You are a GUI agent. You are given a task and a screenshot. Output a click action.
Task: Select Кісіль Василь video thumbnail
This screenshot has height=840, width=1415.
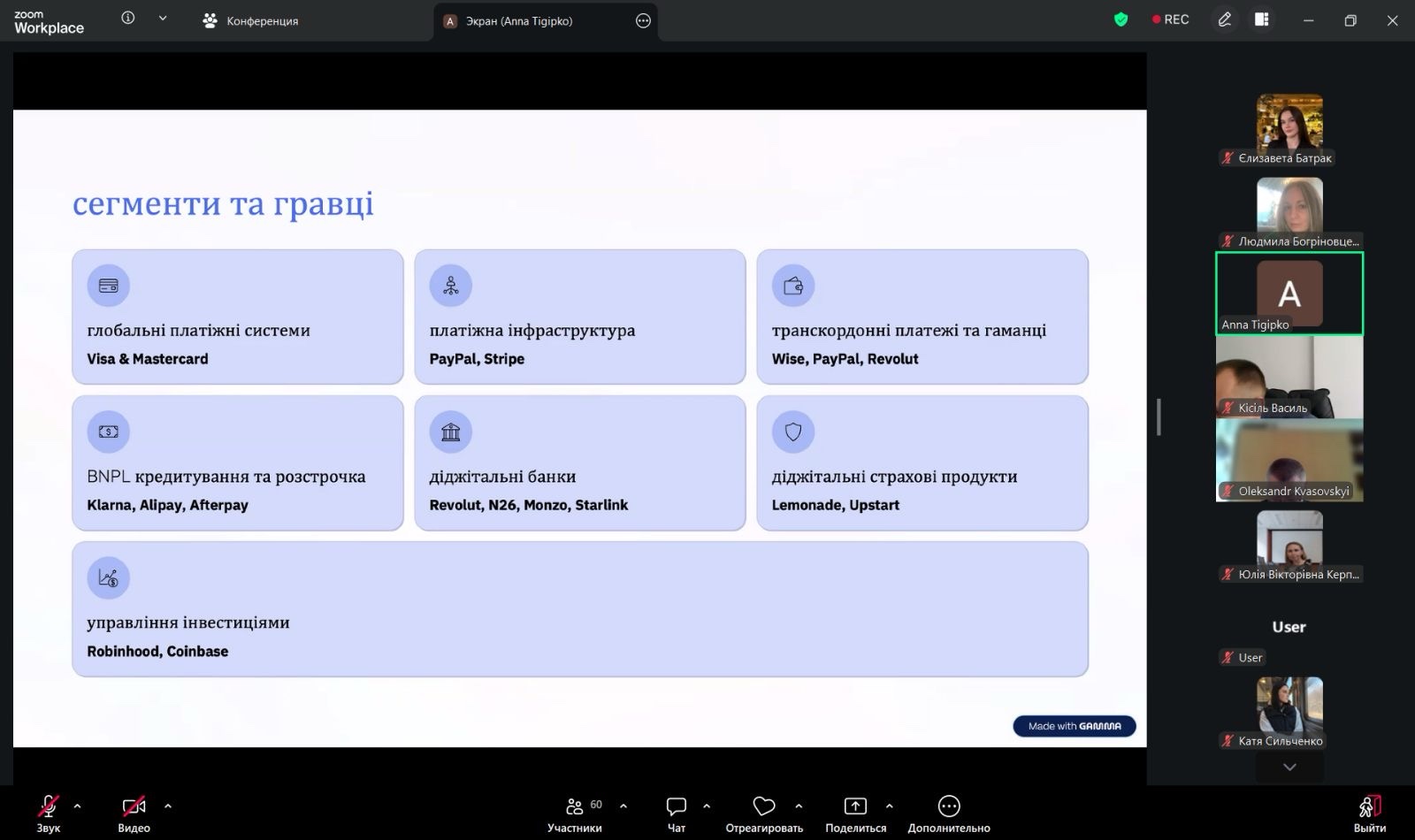coord(1289,377)
